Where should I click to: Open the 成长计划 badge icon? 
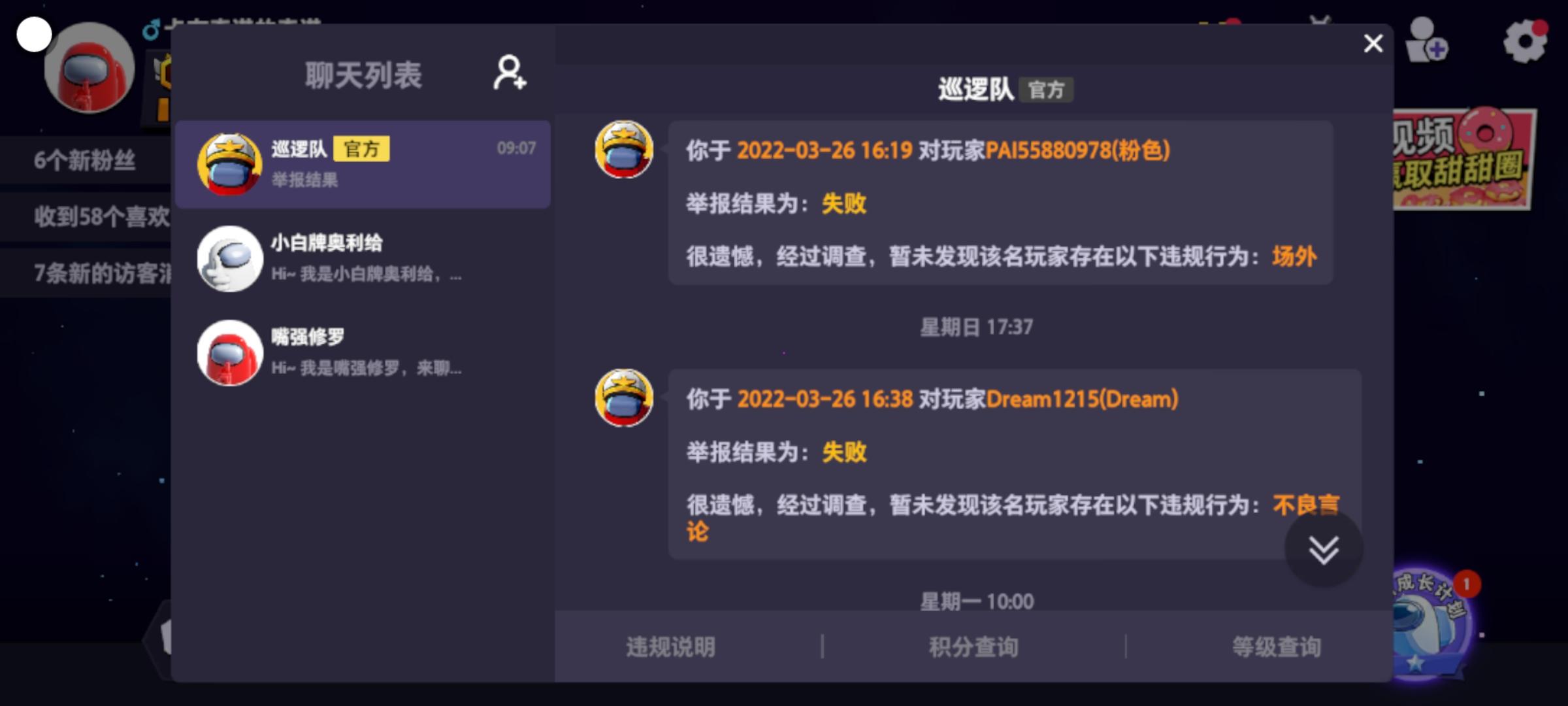(1431, 621)
